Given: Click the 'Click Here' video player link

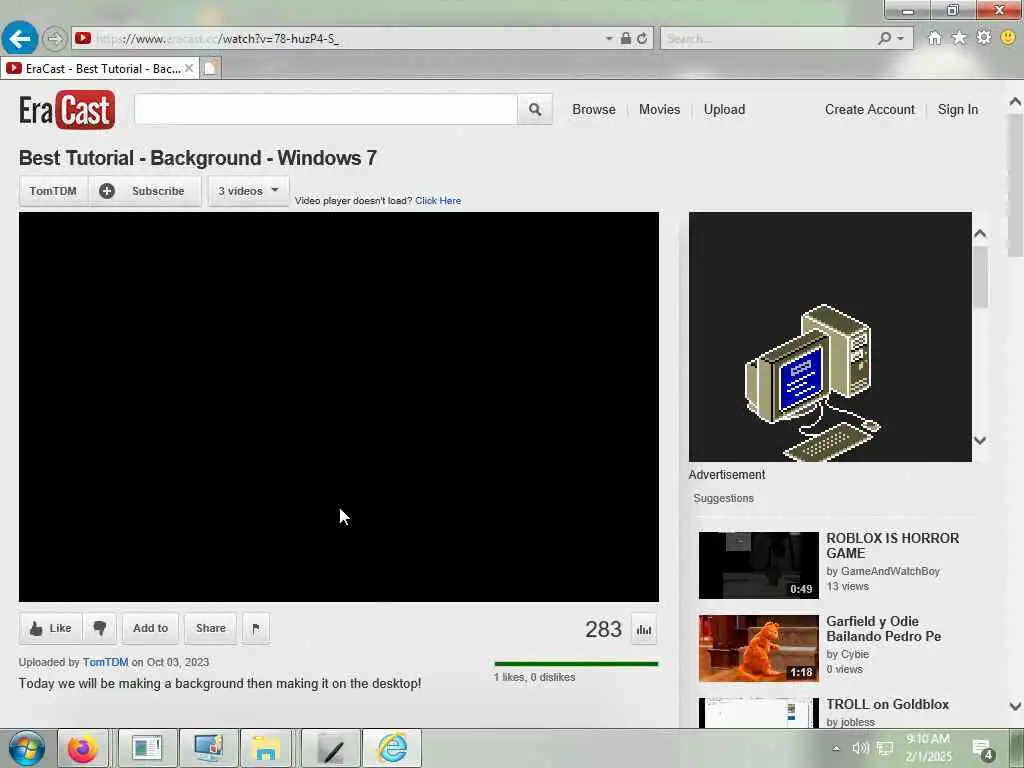Looking at the screenshot, I should [438, 200].
